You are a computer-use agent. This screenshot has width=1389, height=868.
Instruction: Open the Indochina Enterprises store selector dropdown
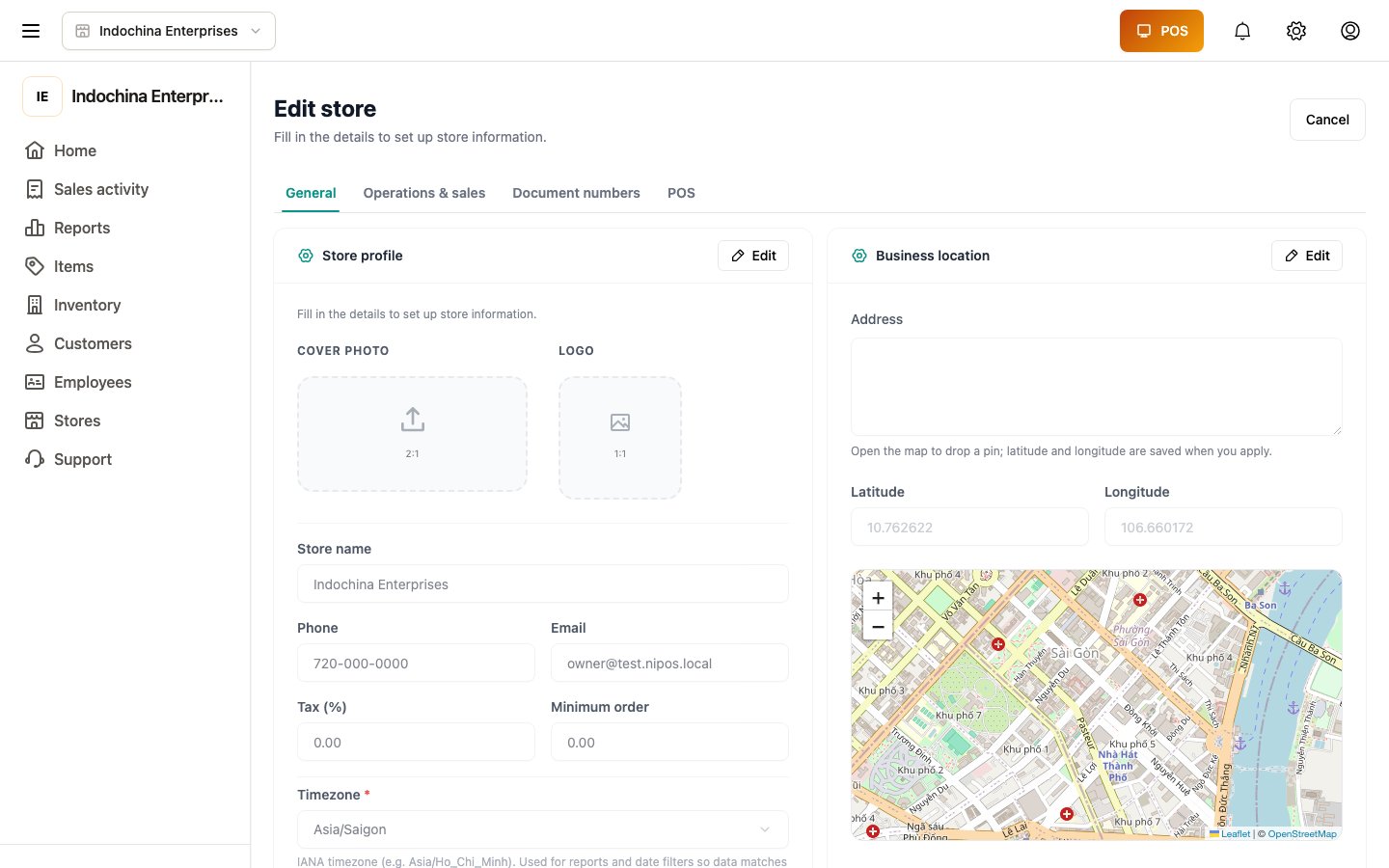169,31
